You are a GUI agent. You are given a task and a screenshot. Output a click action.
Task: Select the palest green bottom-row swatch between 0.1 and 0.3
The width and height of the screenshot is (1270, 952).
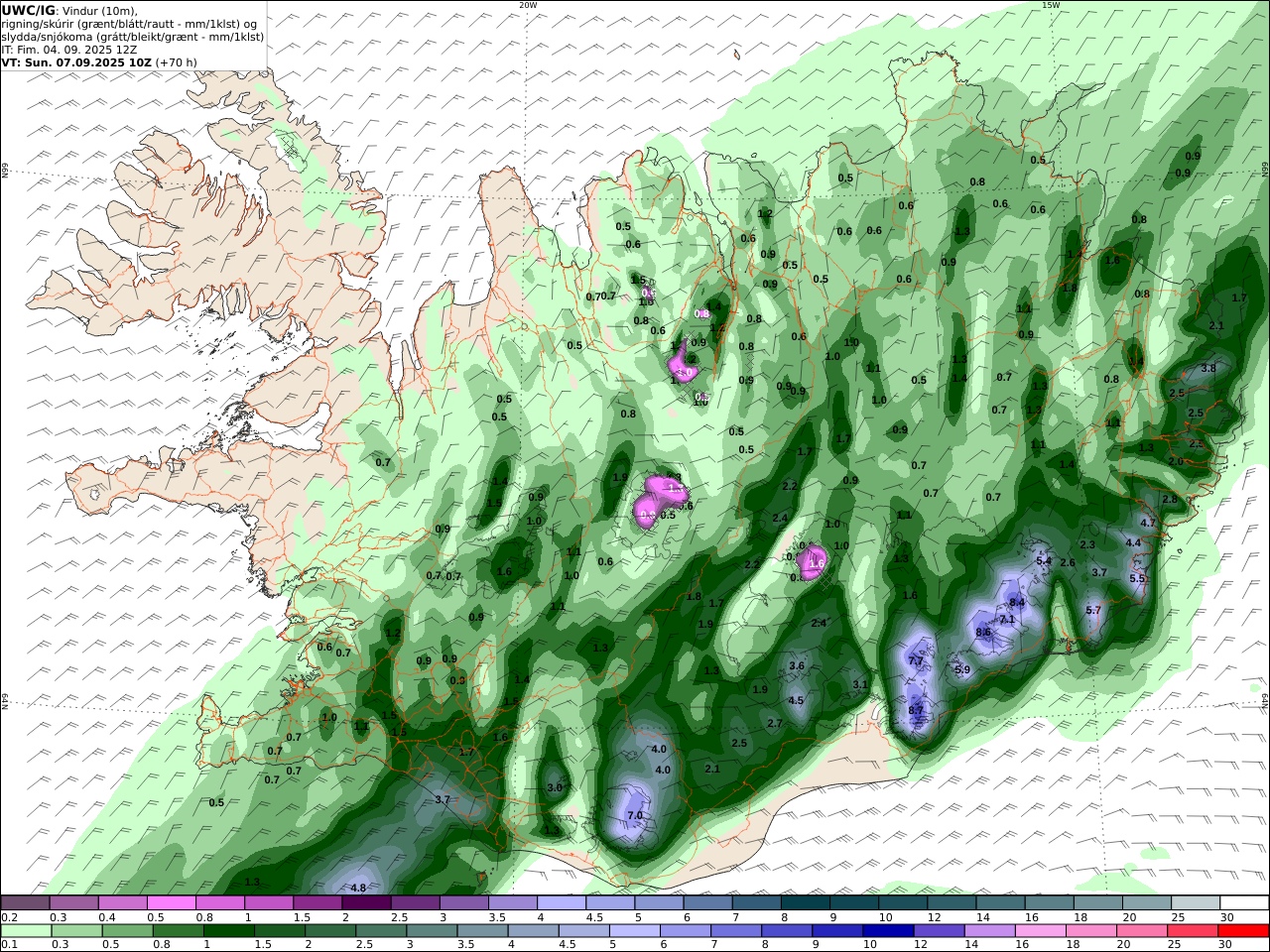click(27, 930)
